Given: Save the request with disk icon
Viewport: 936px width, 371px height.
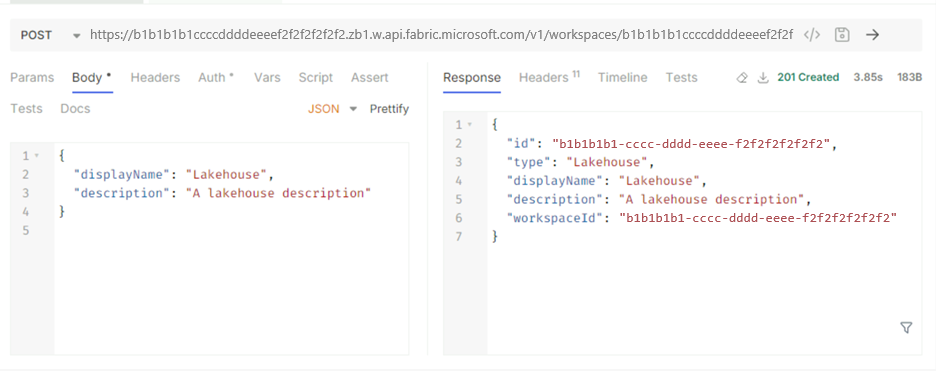Looking at the screenshot, I should [842, 35].
